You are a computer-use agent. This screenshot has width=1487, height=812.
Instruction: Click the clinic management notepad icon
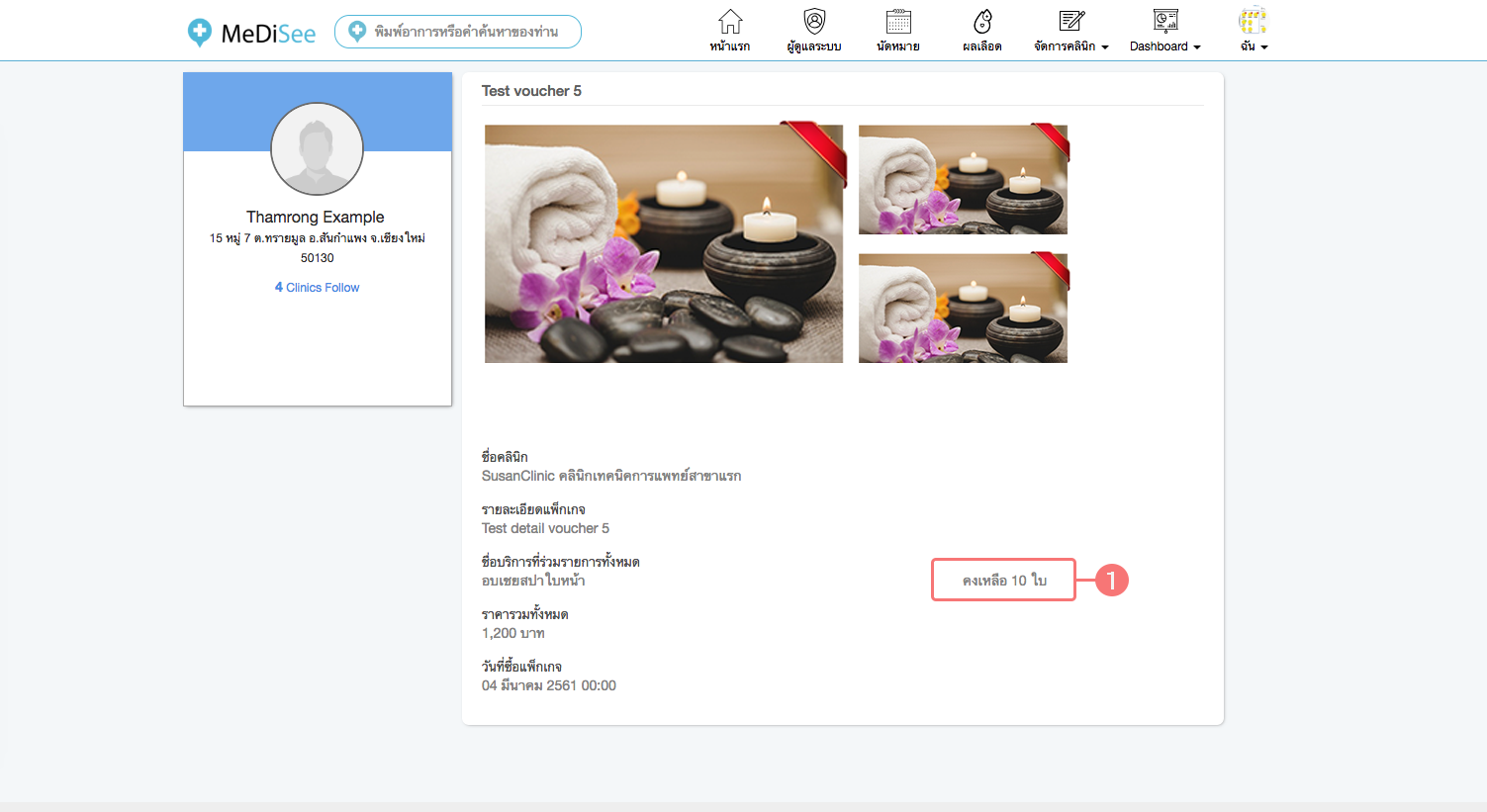pyautogui.click(x=1071, y=22)
